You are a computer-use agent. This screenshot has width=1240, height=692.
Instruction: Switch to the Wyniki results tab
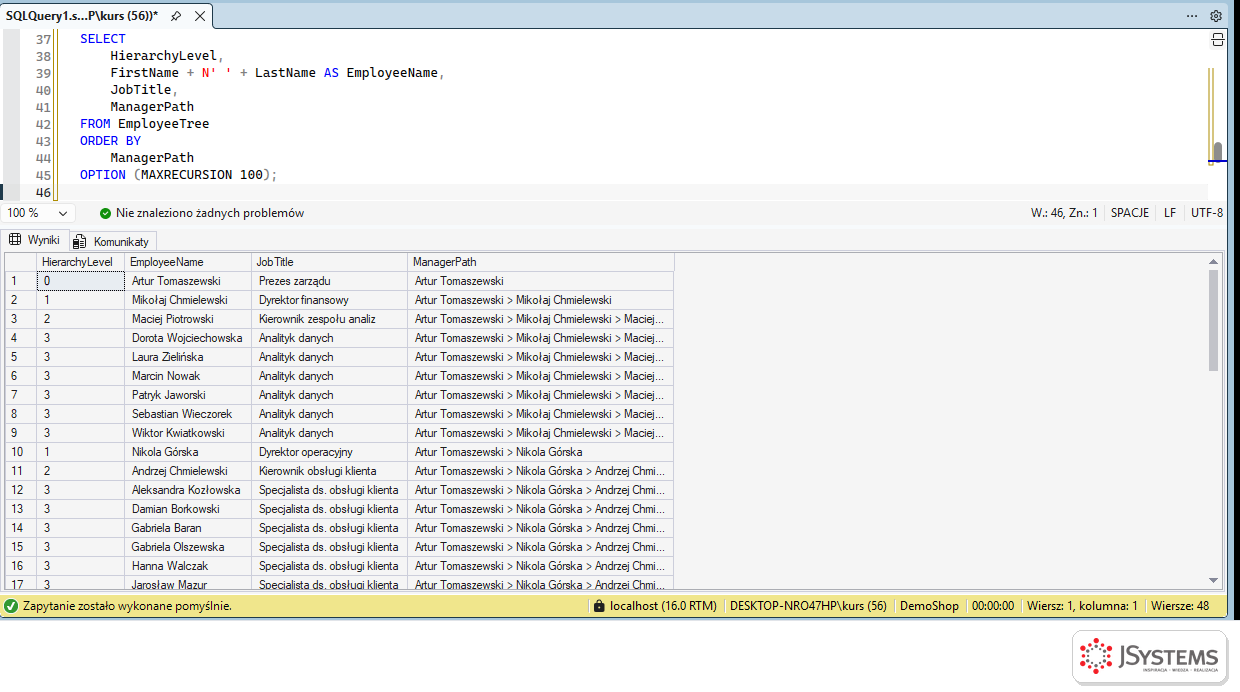click(34, 240)
